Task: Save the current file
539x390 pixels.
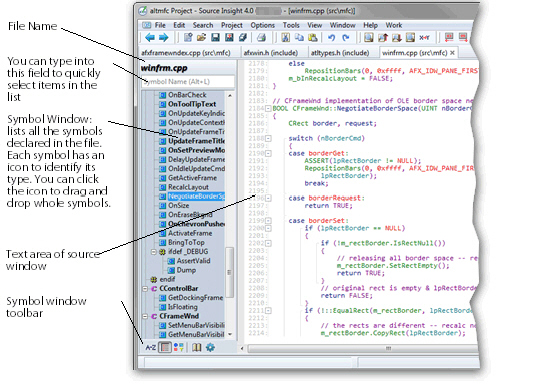Action: [x=215, y=37]
